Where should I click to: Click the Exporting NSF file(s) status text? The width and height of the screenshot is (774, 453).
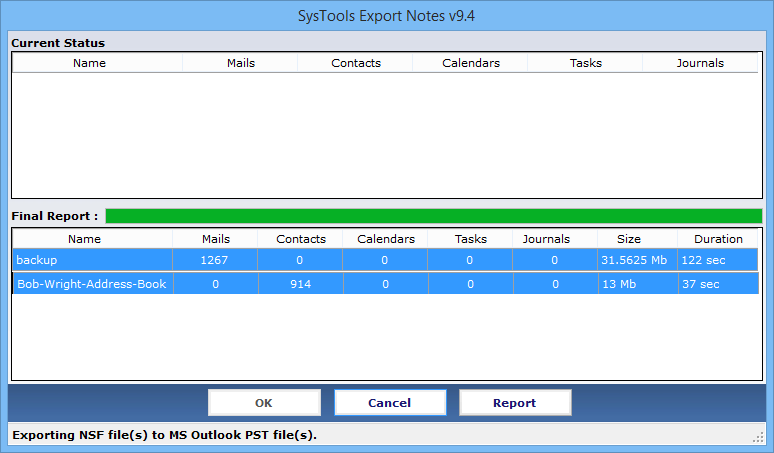[x=164, y=435]
